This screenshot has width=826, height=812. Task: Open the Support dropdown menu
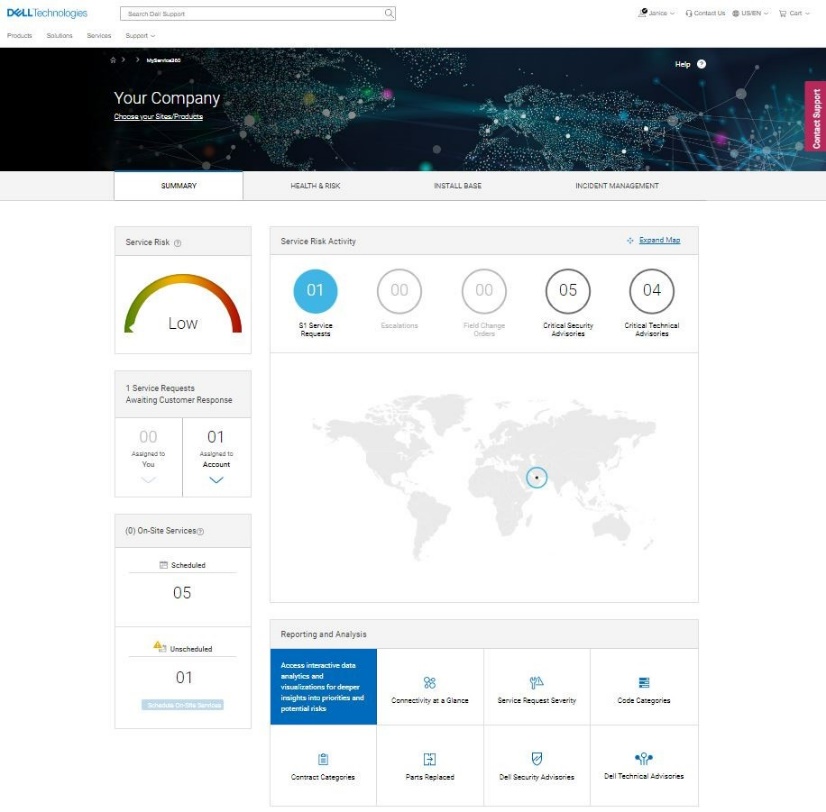140,36
